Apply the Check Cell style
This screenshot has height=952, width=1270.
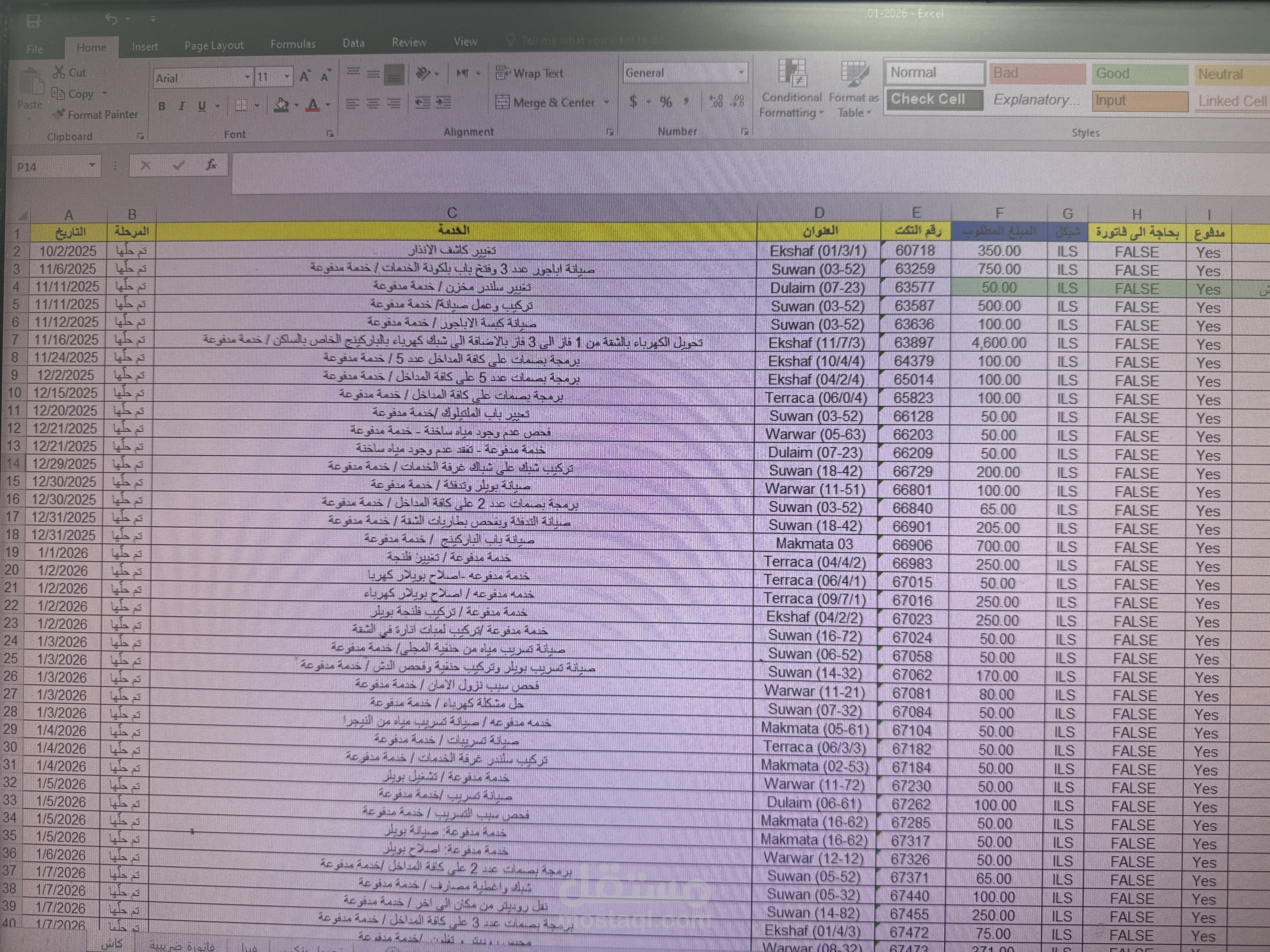click(x=934, y=99)
